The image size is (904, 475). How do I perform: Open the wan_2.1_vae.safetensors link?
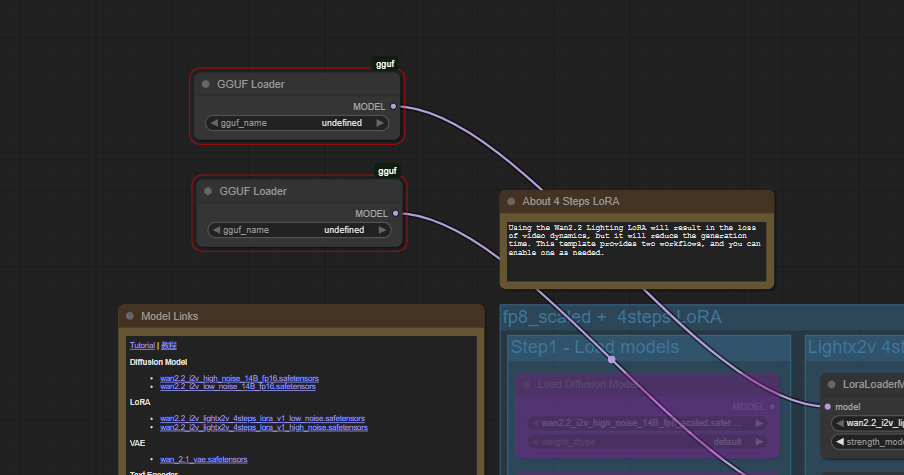[203, 459]
